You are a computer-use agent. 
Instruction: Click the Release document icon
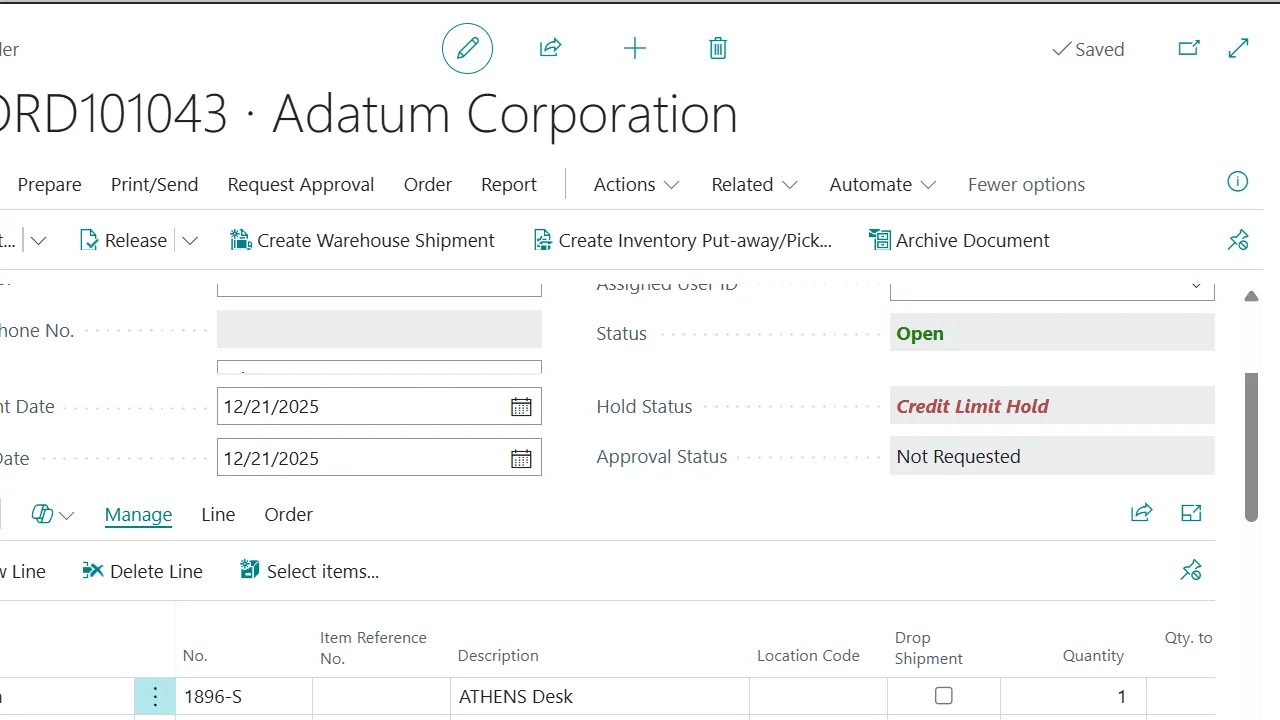[x=89, y=240]
